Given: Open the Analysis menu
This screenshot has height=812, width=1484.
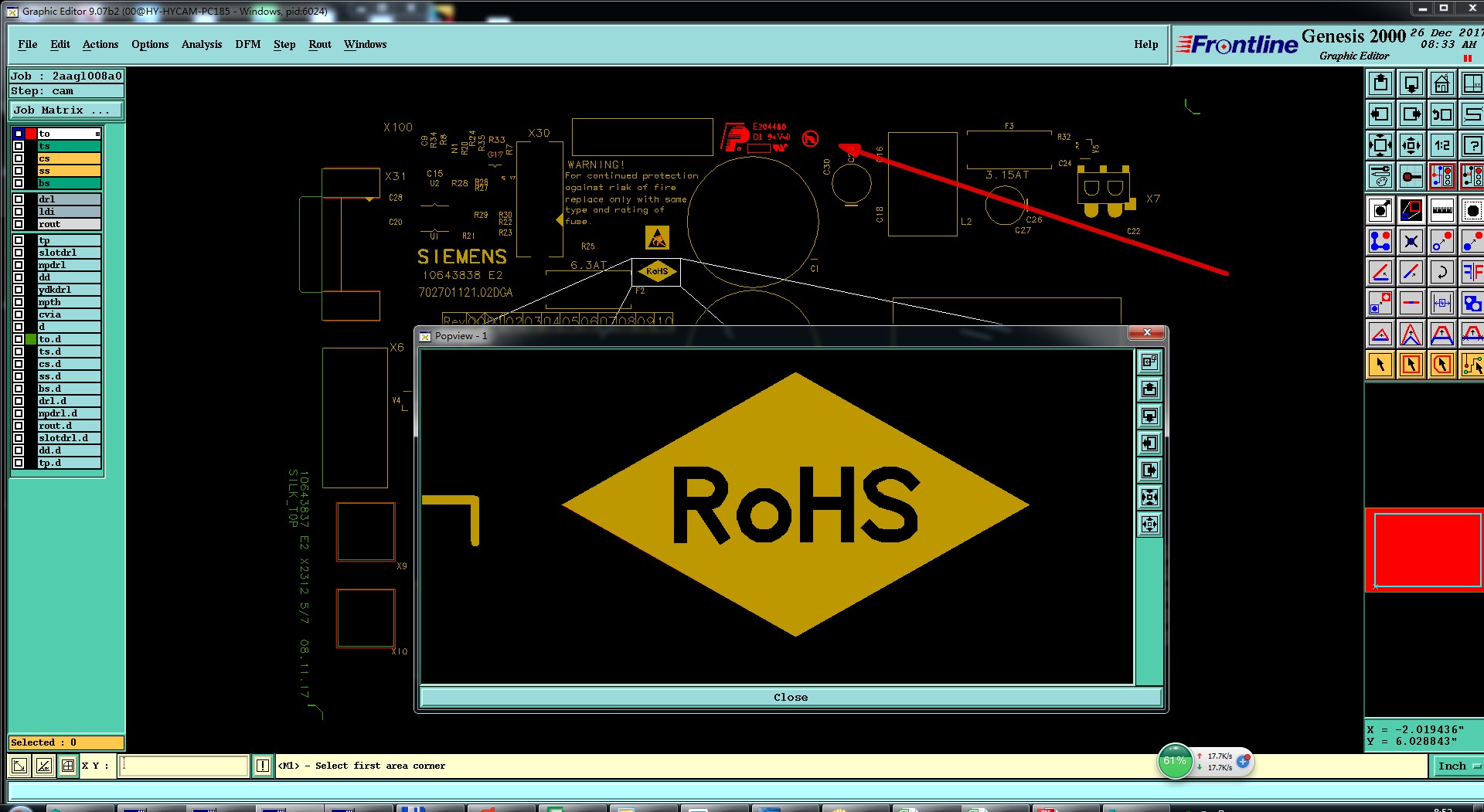Looking at the screenshot, I should tap(202, 45).
